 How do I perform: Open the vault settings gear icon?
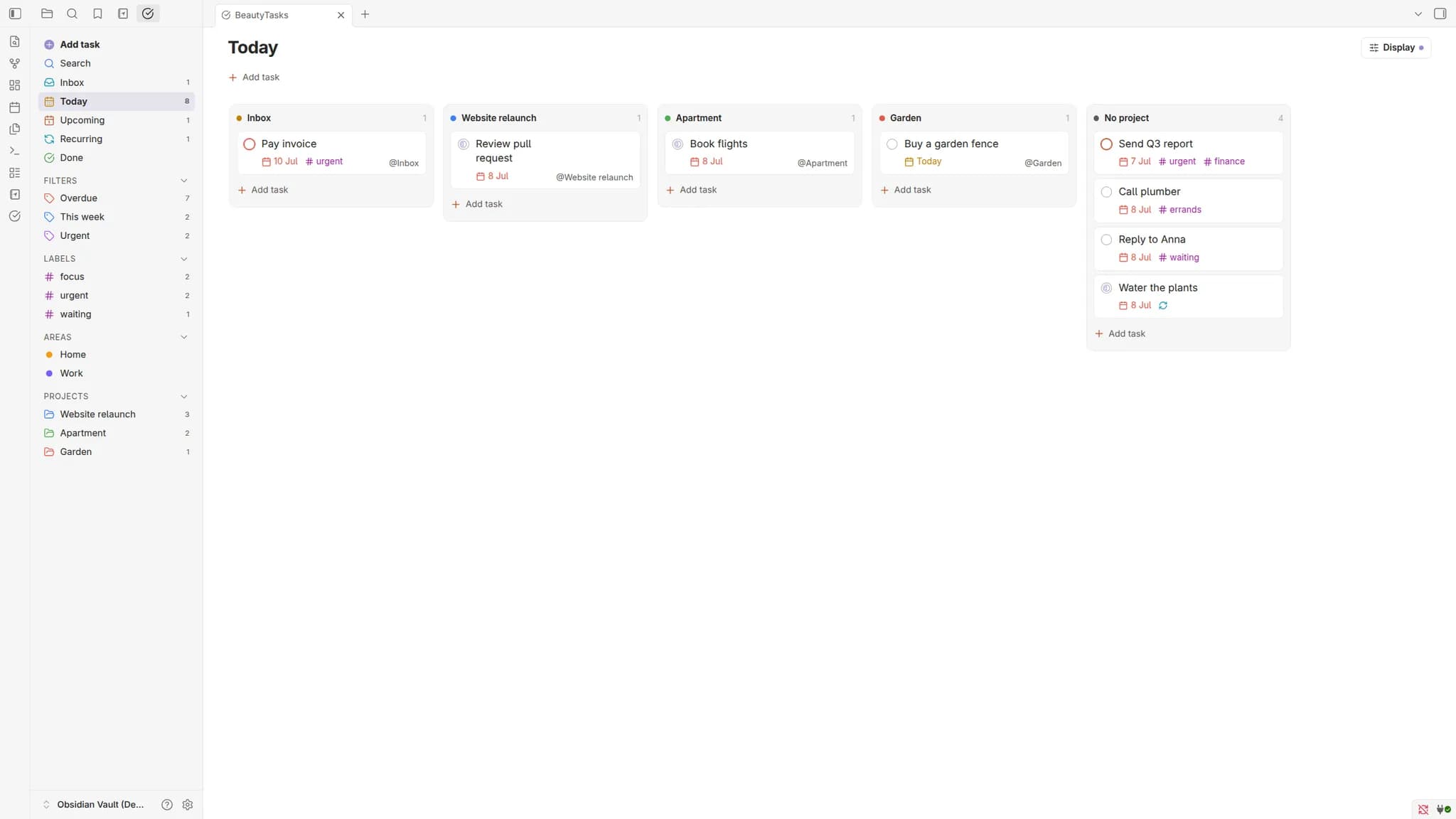(x=188, y=805)
